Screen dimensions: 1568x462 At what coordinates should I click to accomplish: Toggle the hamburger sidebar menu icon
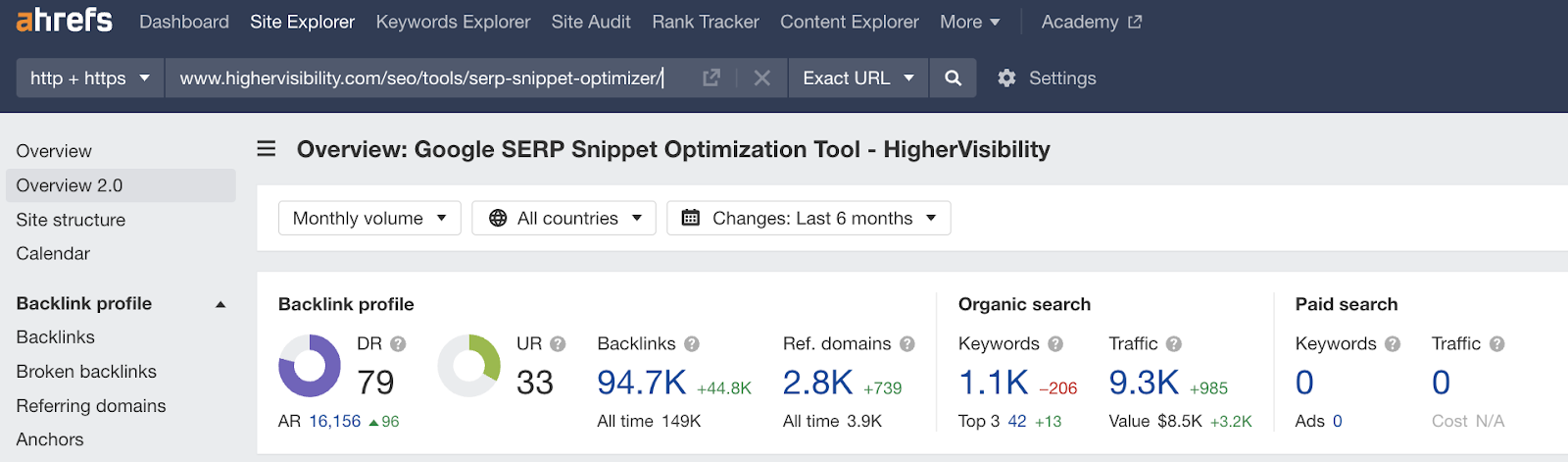click(267, 149)
